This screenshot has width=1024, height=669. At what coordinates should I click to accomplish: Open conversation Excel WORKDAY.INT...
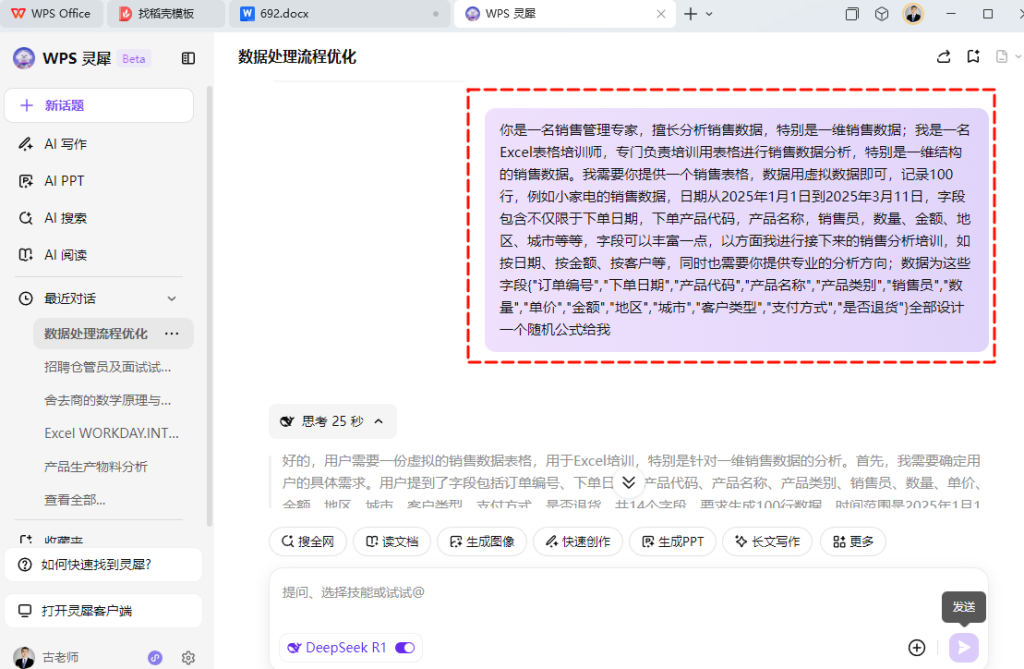[111, 433]
